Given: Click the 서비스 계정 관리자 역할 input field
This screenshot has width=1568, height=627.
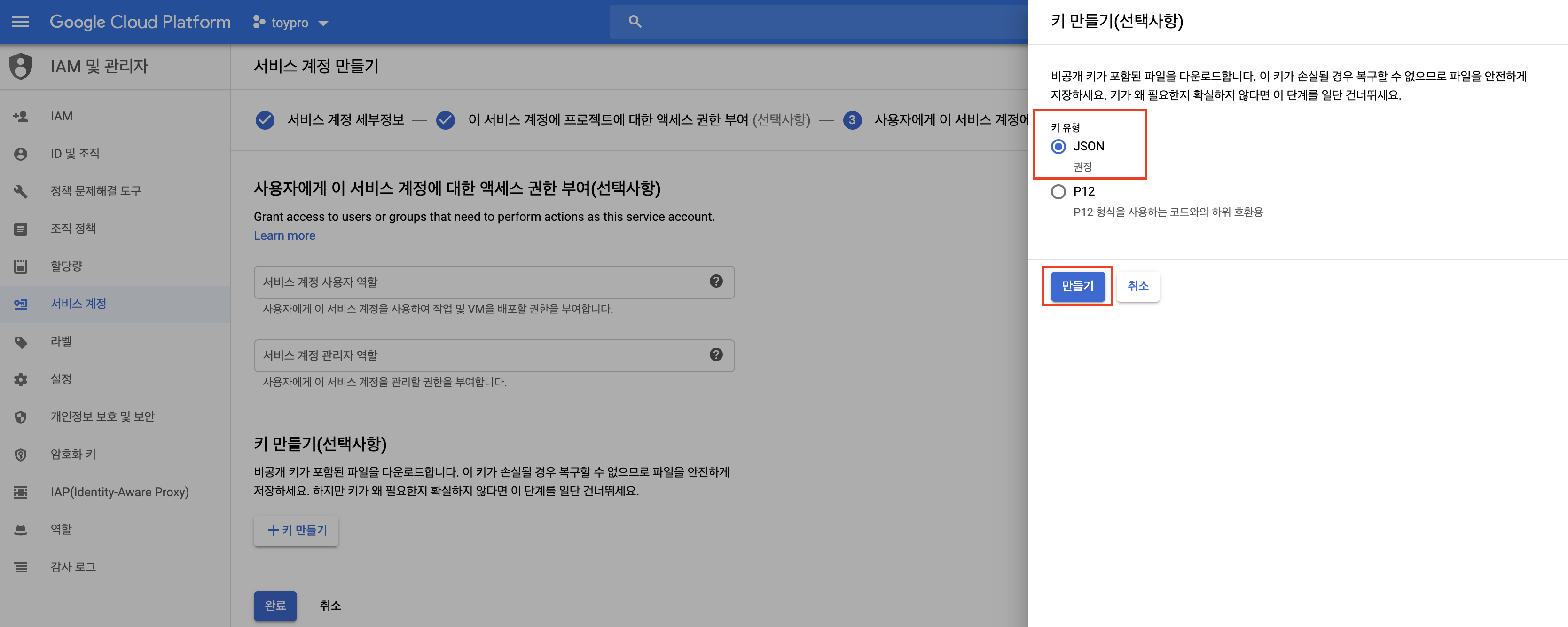Looking at the screenshot, I should [494, 355].
